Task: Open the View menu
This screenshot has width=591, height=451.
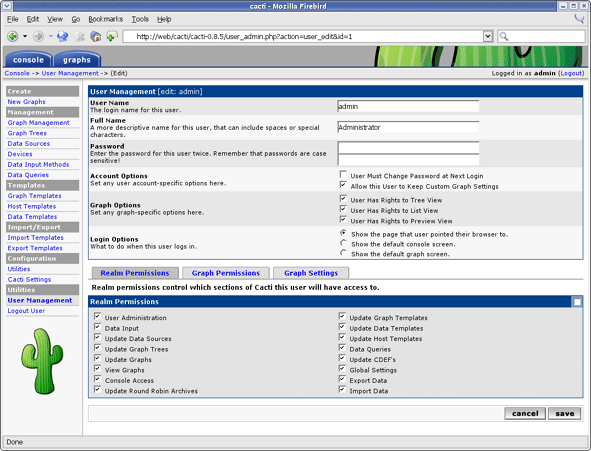Action: point(55,19)
